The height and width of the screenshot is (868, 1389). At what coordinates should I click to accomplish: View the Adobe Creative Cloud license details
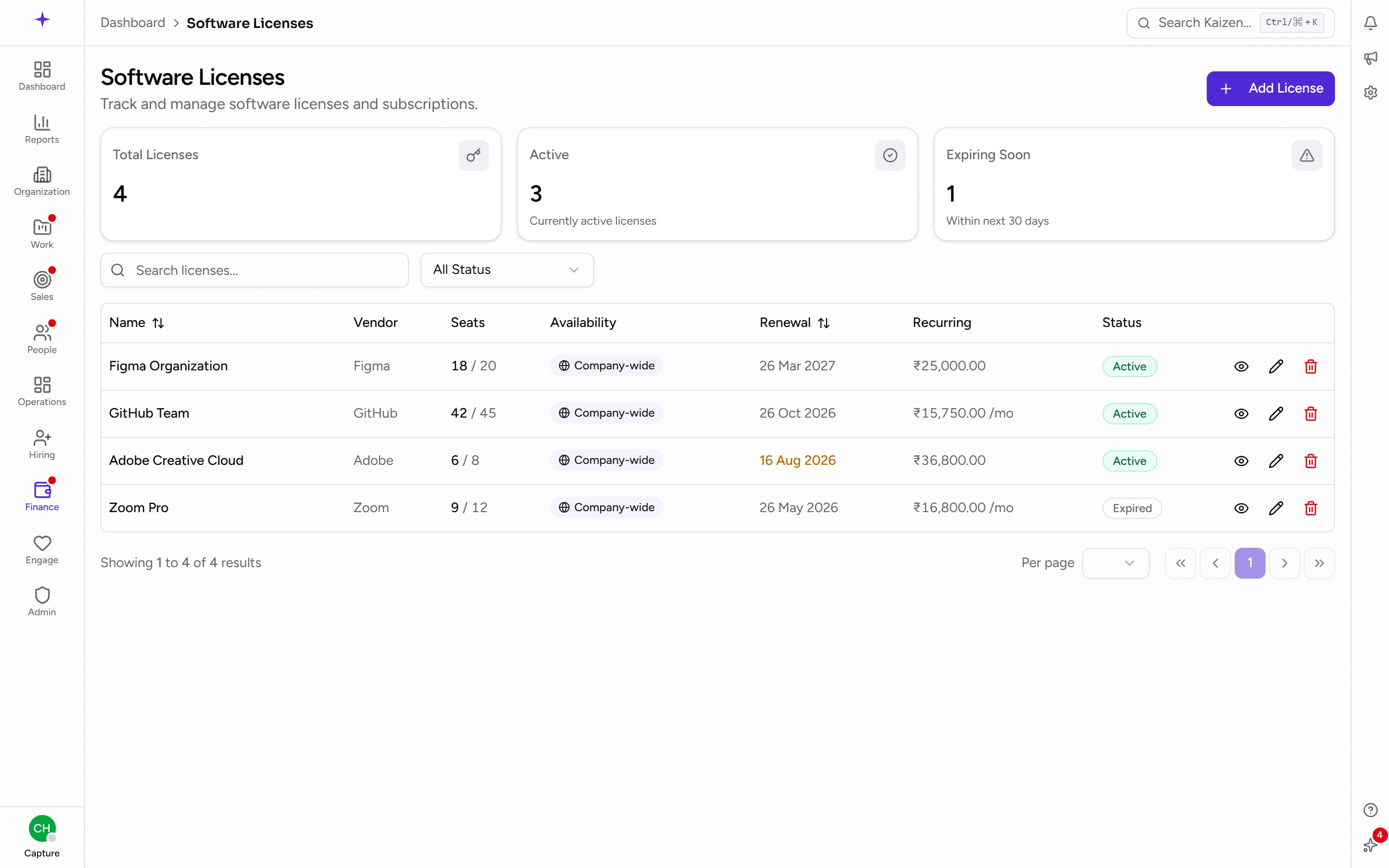[x=1241, y=461]
